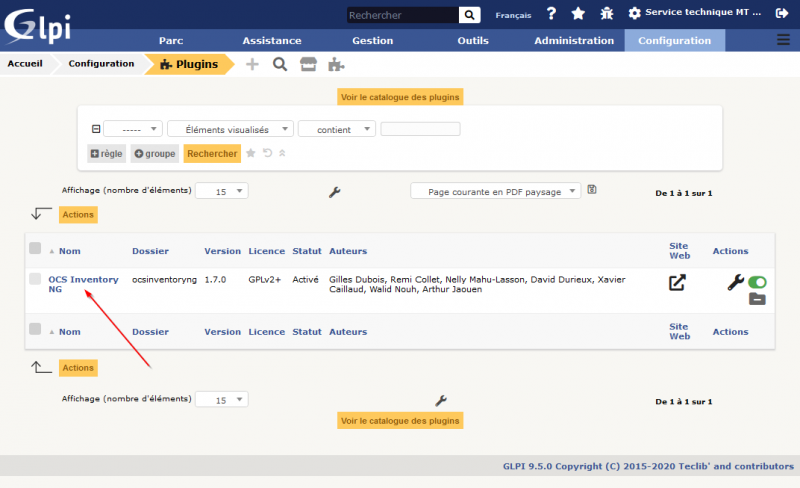Click the wrench to configure OCS Inventory NG

coord(735,282)
